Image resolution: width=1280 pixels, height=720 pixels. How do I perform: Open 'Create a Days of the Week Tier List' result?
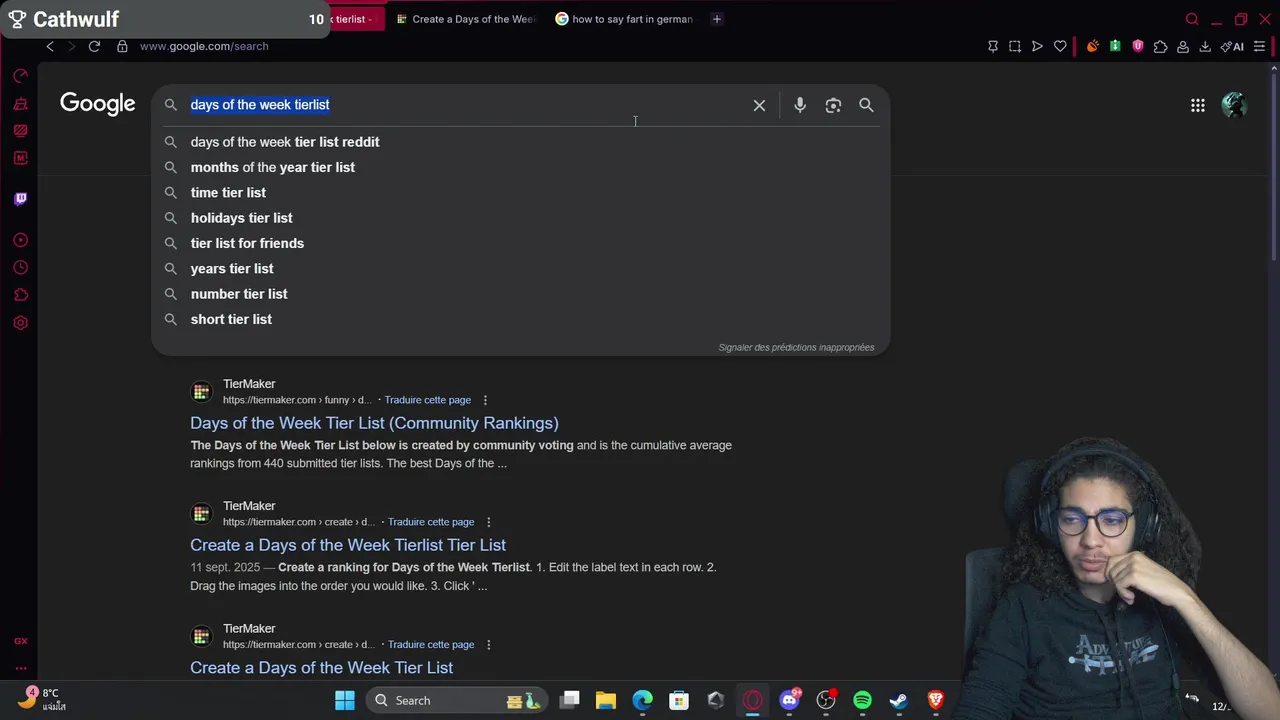pos(321,668)
